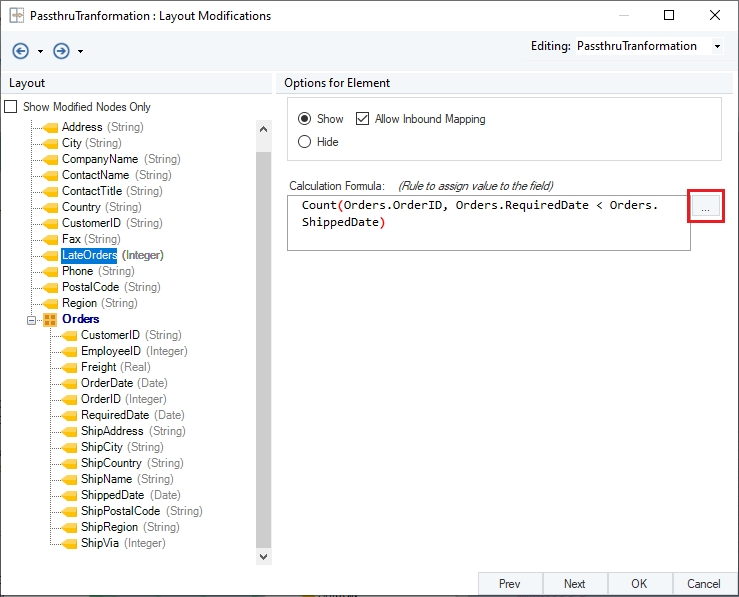Click the field icon beside Address
Screen dimensions: 739x597
(x=50, y=127)
